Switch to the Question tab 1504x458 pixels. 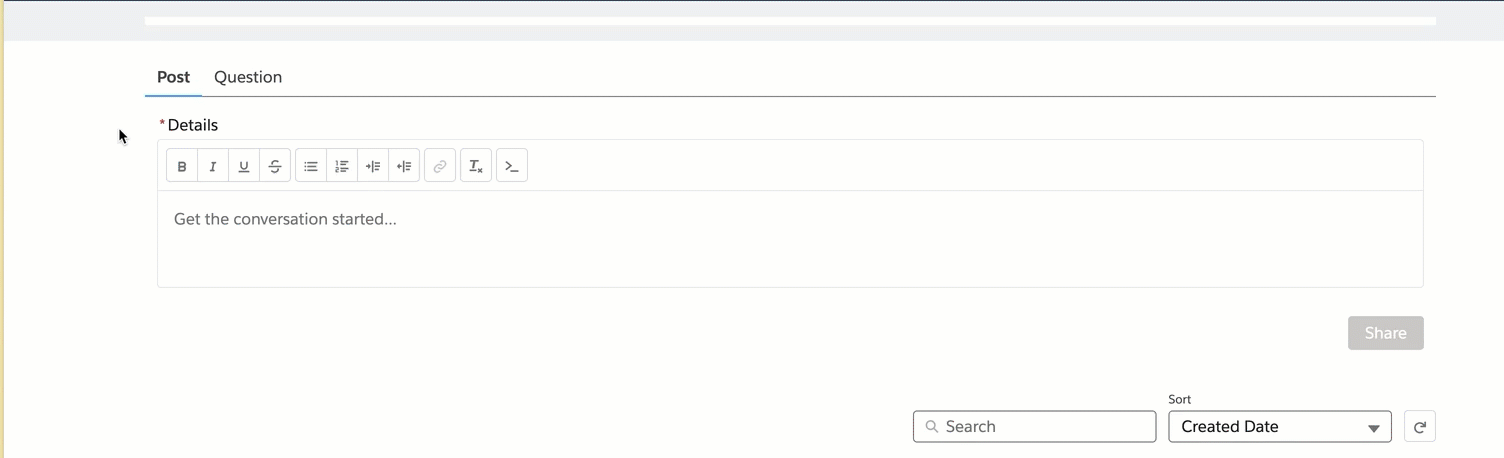[248, 77]
